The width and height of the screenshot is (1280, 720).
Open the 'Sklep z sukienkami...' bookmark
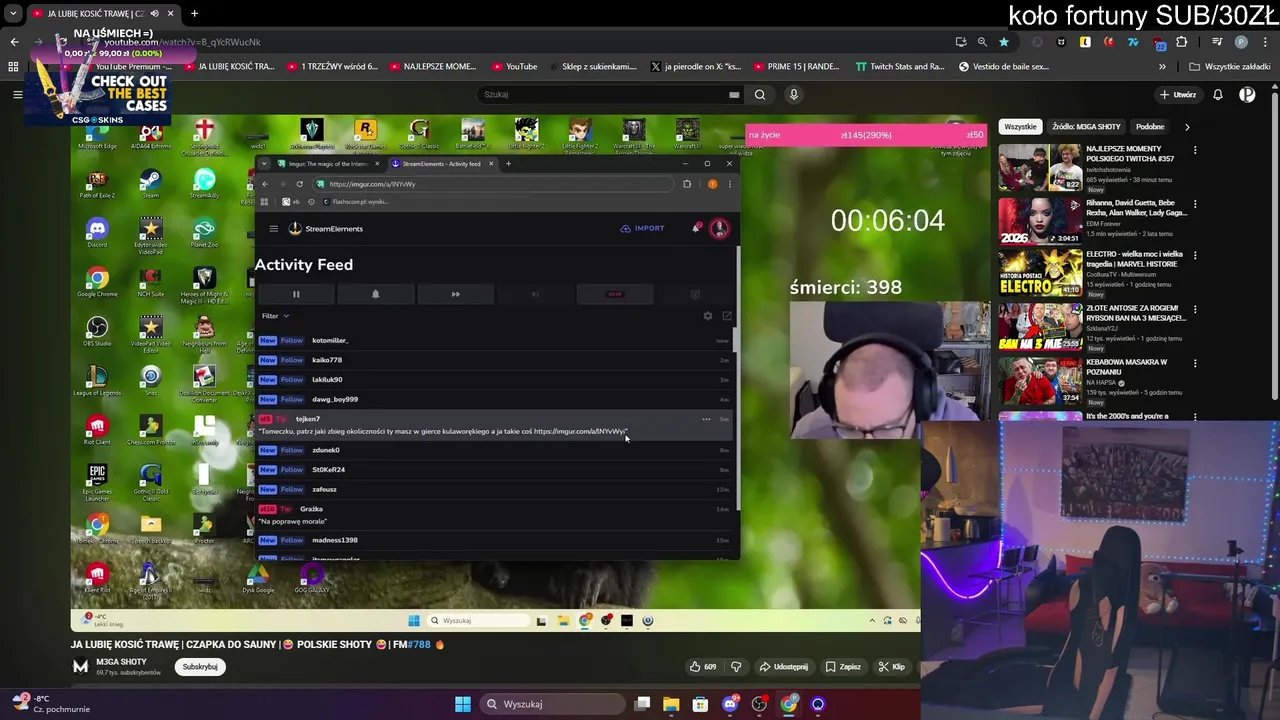[x=592, y=67]
